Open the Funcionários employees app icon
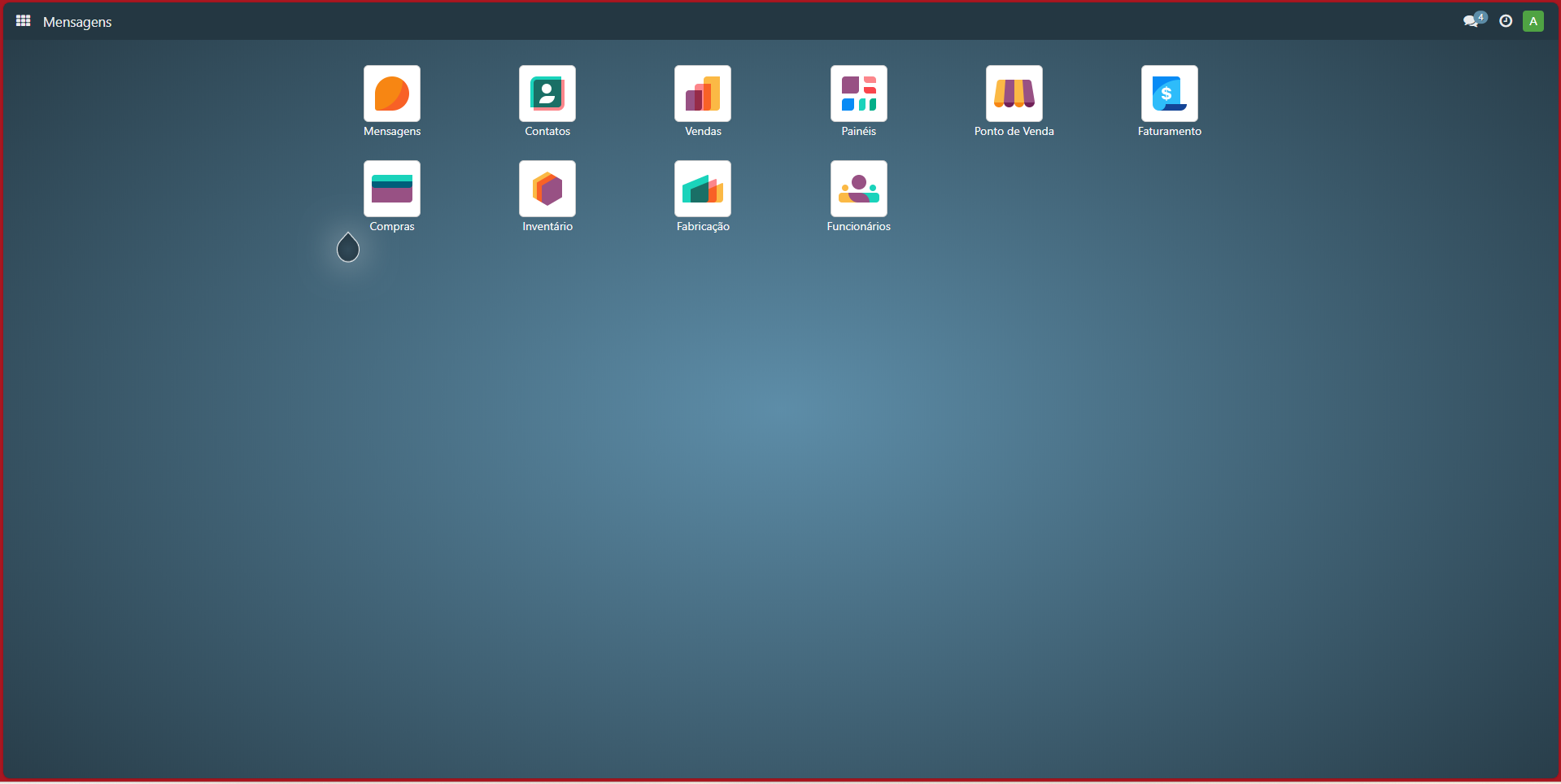 point(858,189)
